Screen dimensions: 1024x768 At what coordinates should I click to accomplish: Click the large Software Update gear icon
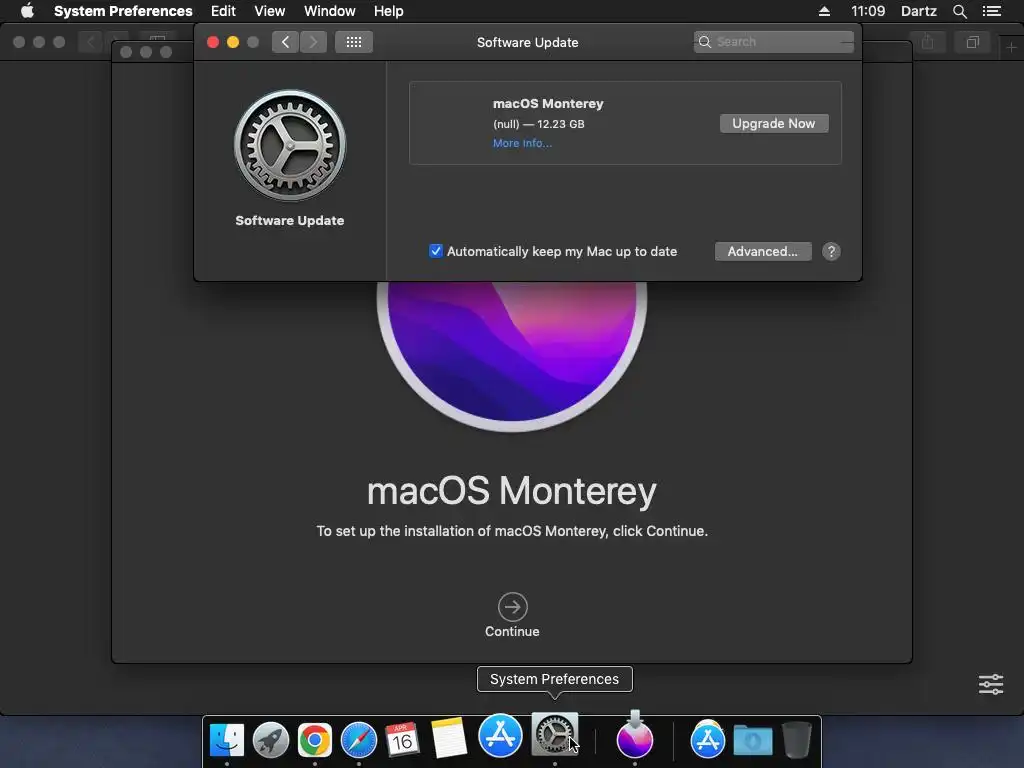click(x=290, y=146)
